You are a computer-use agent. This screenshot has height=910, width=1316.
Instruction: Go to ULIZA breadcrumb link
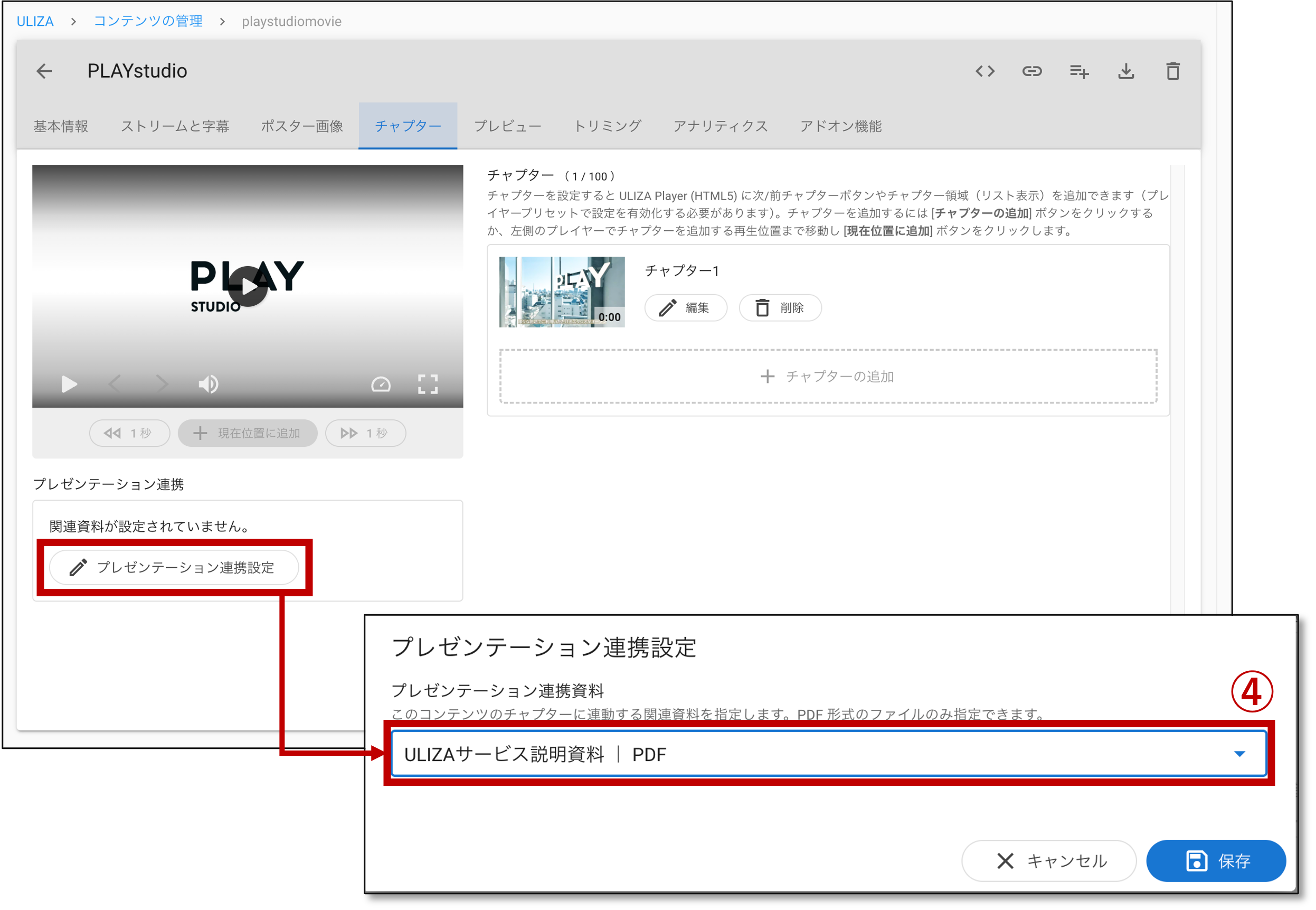point(35,21)
